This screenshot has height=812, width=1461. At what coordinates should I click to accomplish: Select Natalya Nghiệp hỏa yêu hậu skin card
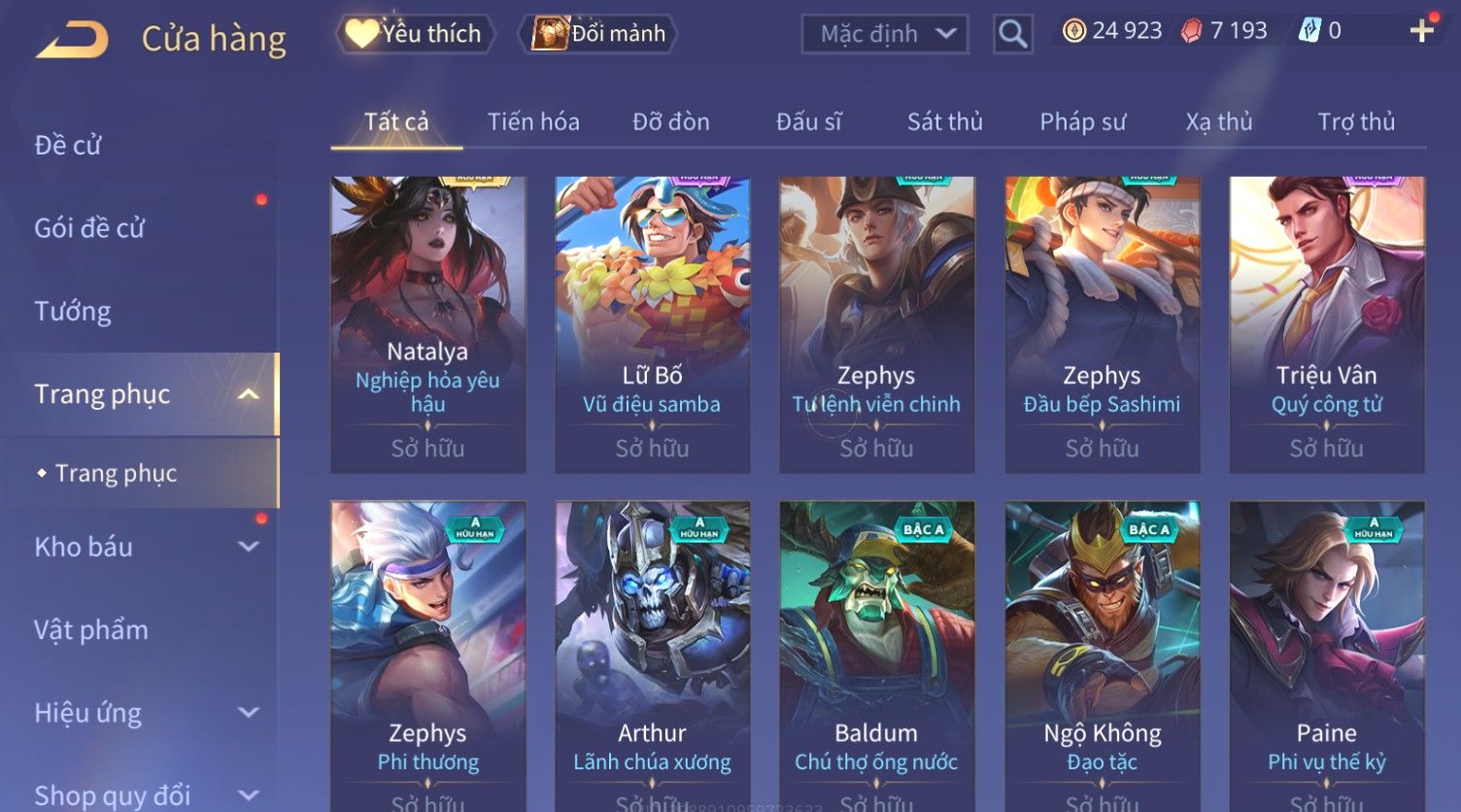[x=427, y=324]
